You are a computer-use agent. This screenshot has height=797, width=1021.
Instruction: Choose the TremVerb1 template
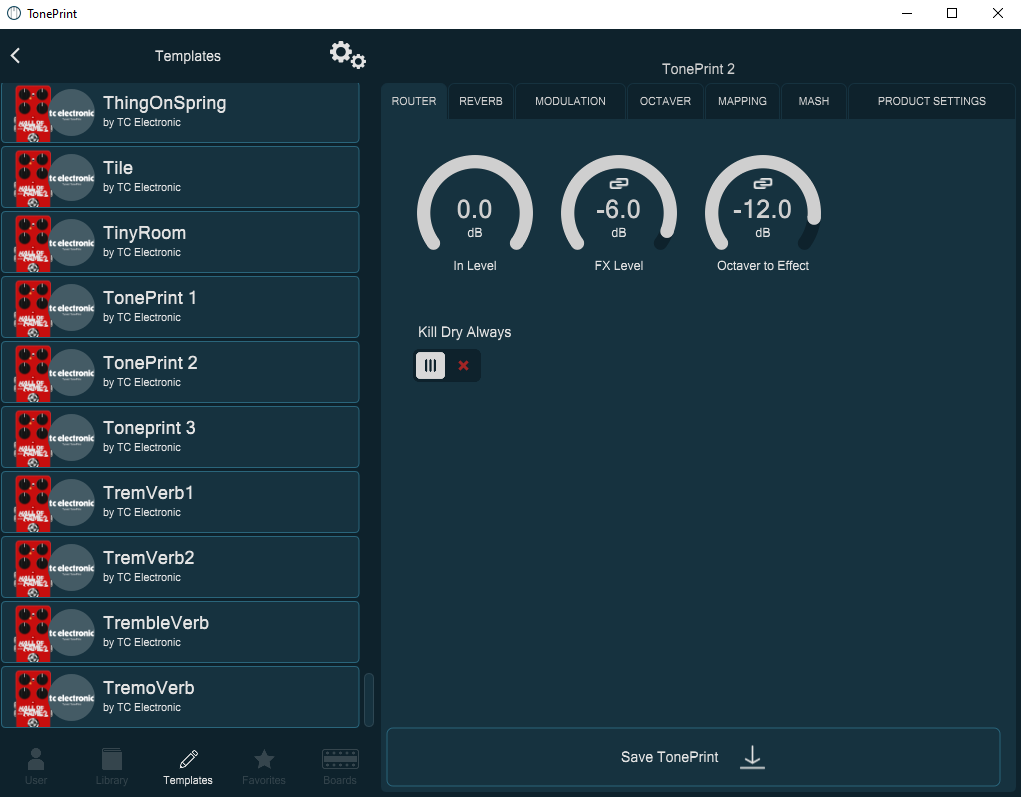180,503
